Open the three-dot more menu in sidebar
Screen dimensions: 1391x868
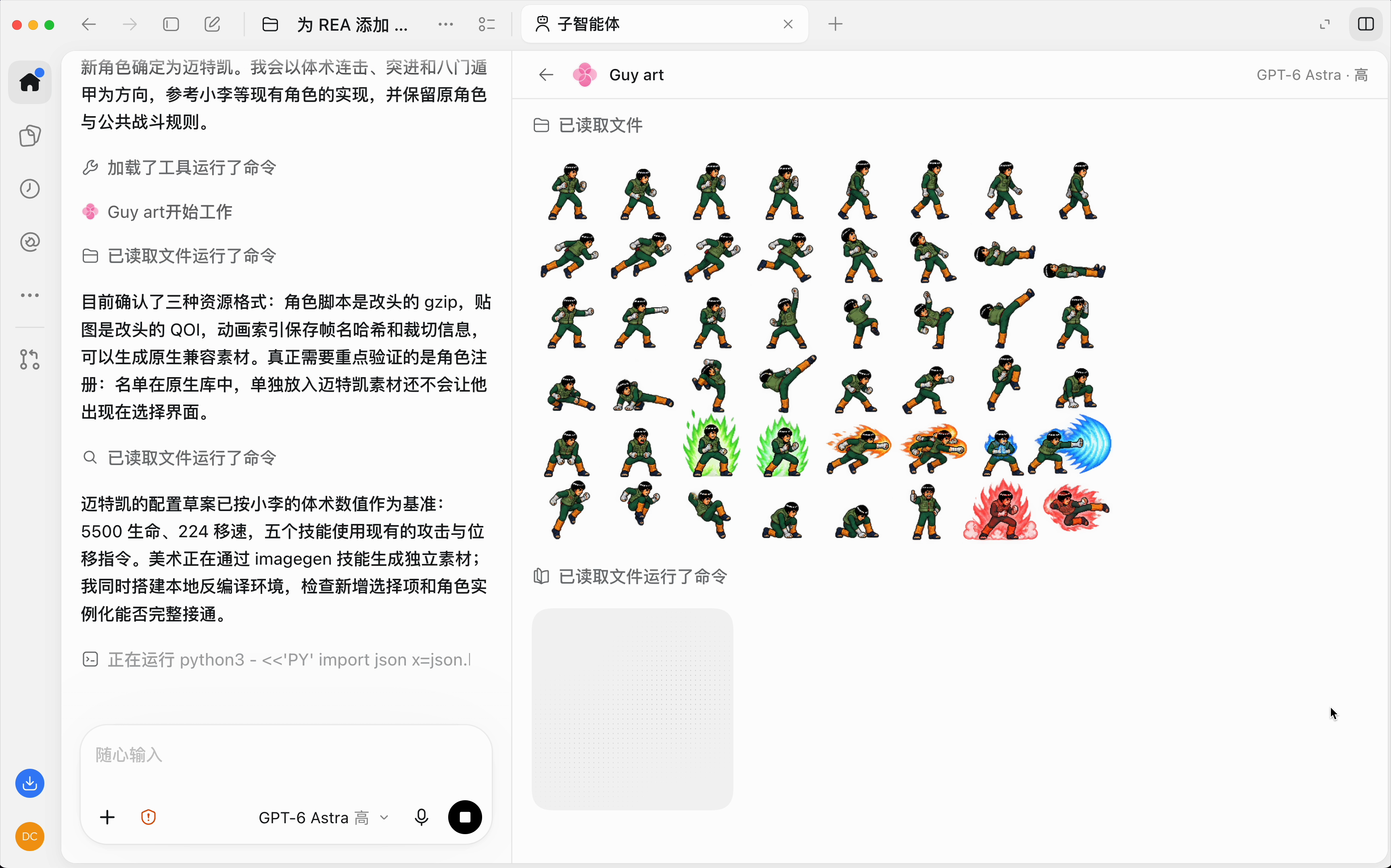tap(30, 295)
